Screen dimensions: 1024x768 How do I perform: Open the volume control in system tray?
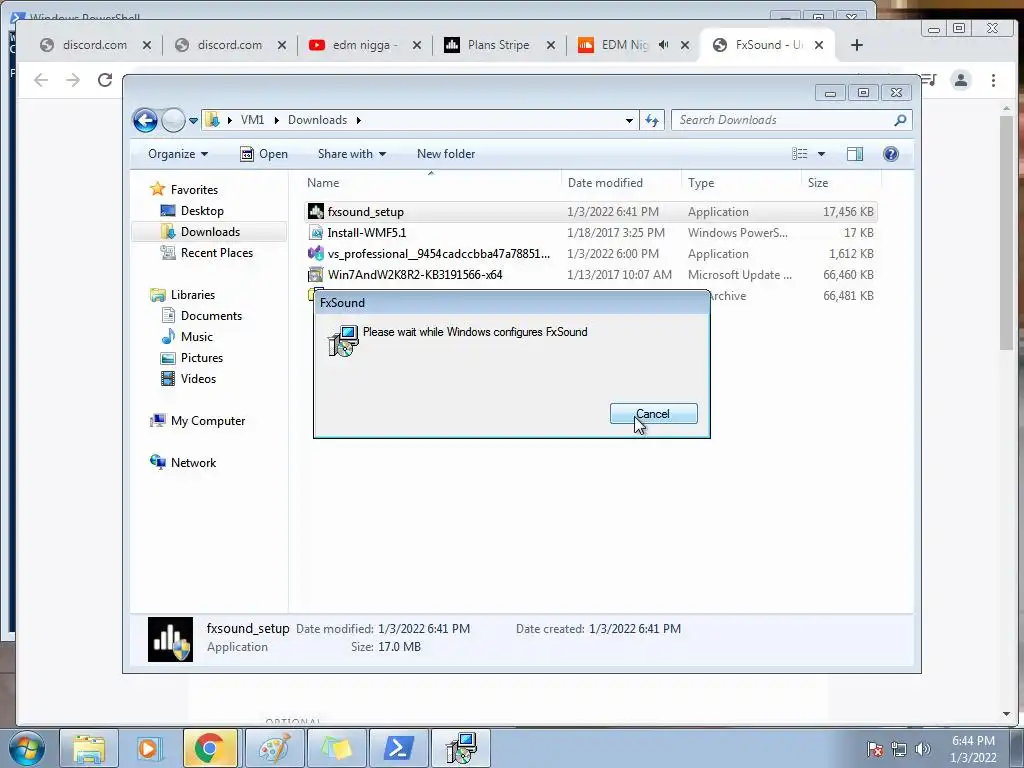point(923,750)
